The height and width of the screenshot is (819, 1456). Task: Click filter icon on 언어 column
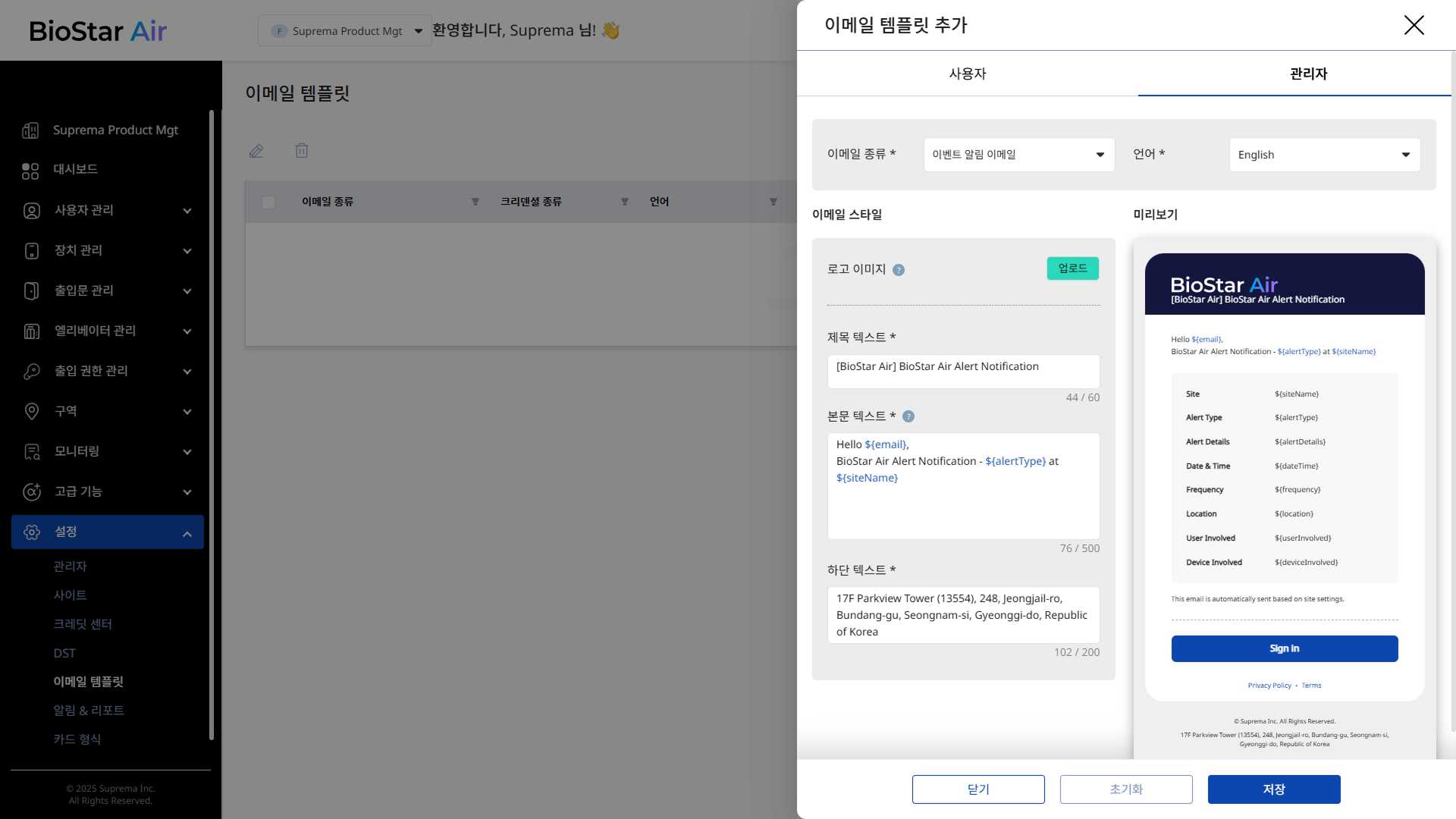773,202
